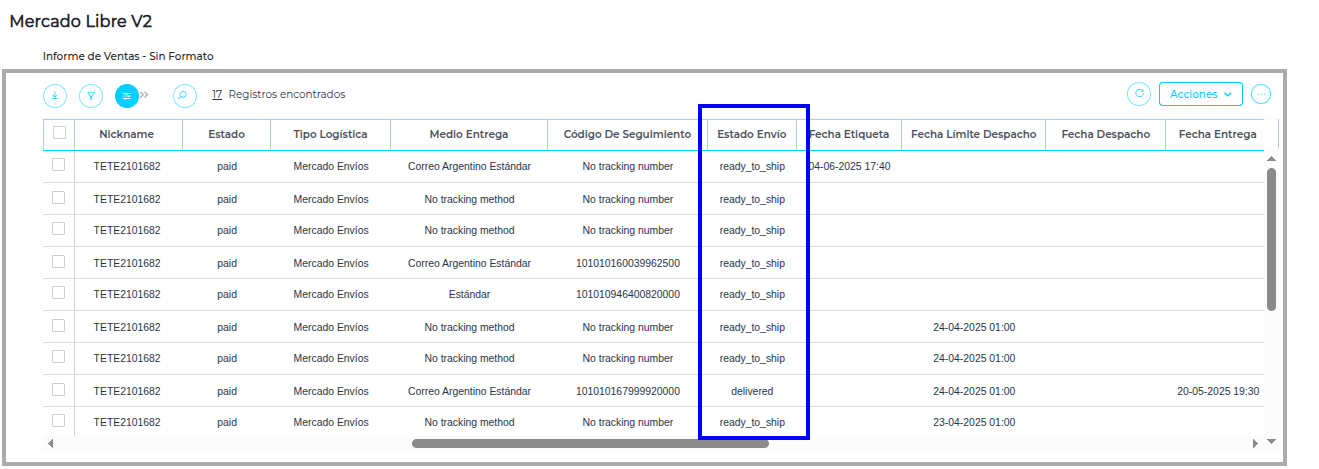Tick the select-all checkbox in table header
This screenshot has height=469, width=1319.
[x=59, y=133]
